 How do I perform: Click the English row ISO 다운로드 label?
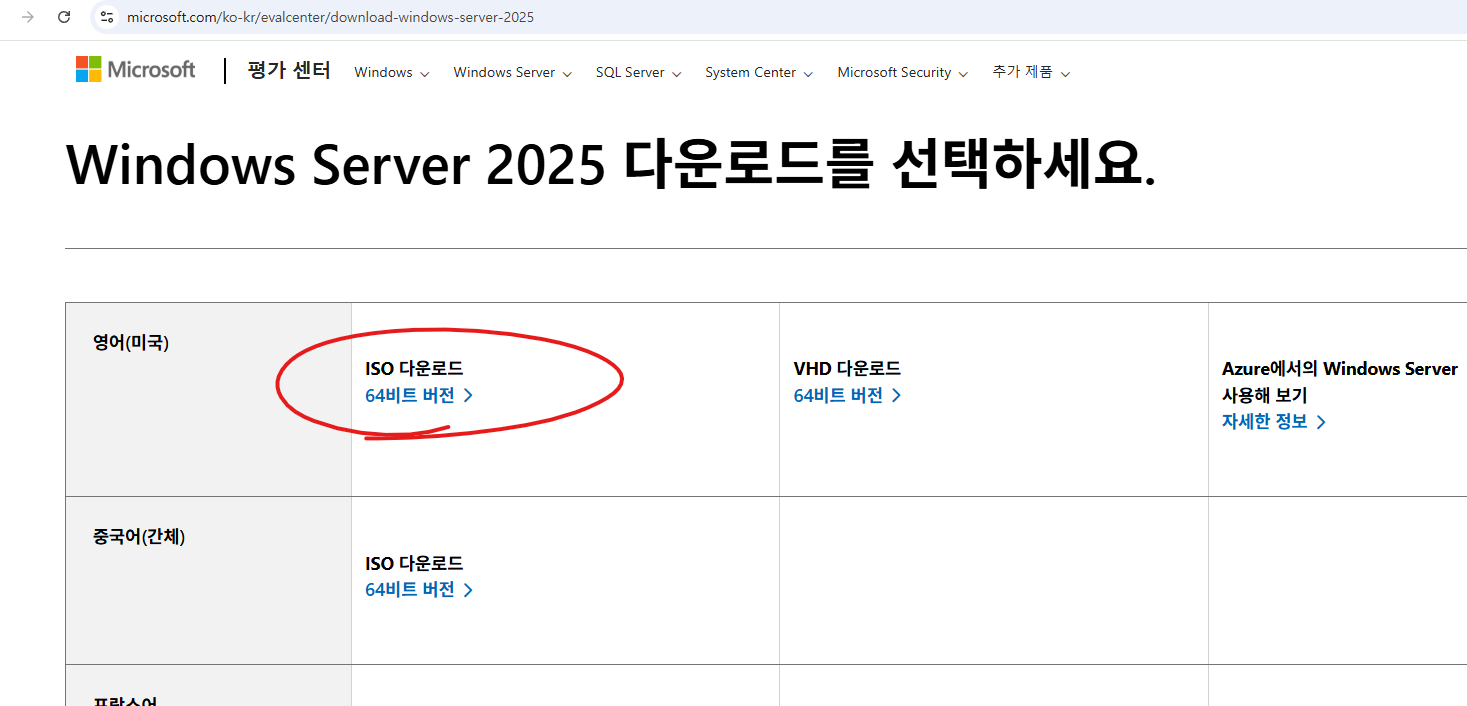tap(414, 368)
